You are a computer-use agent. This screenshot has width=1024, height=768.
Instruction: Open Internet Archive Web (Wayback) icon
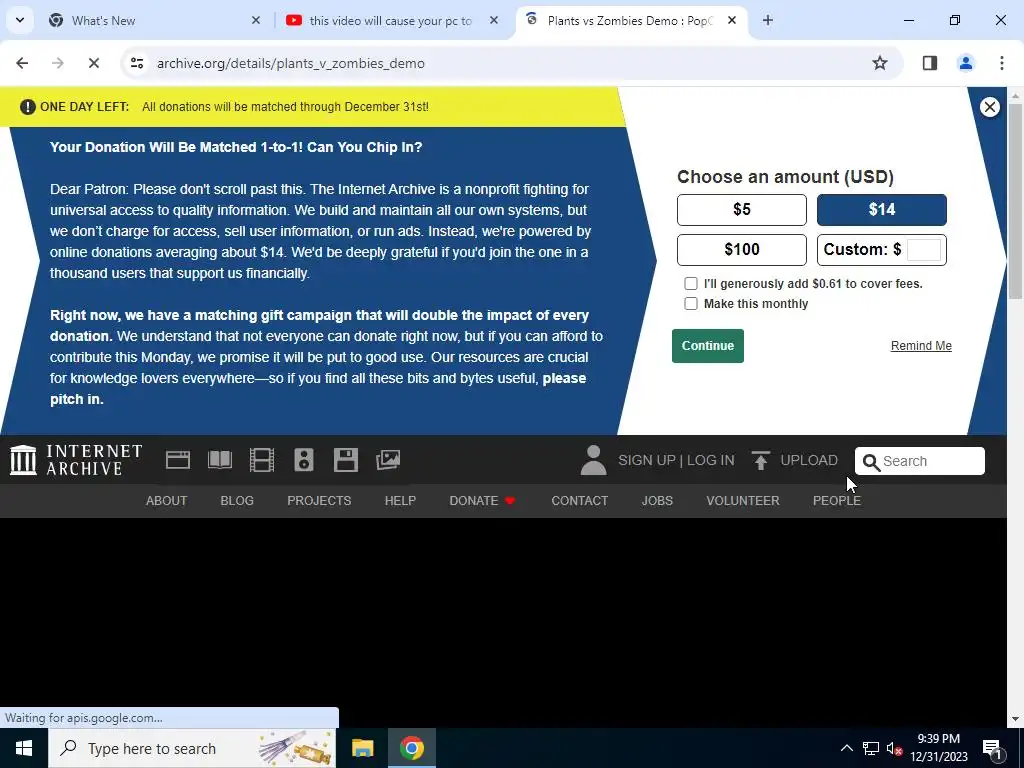coord(178,460)
